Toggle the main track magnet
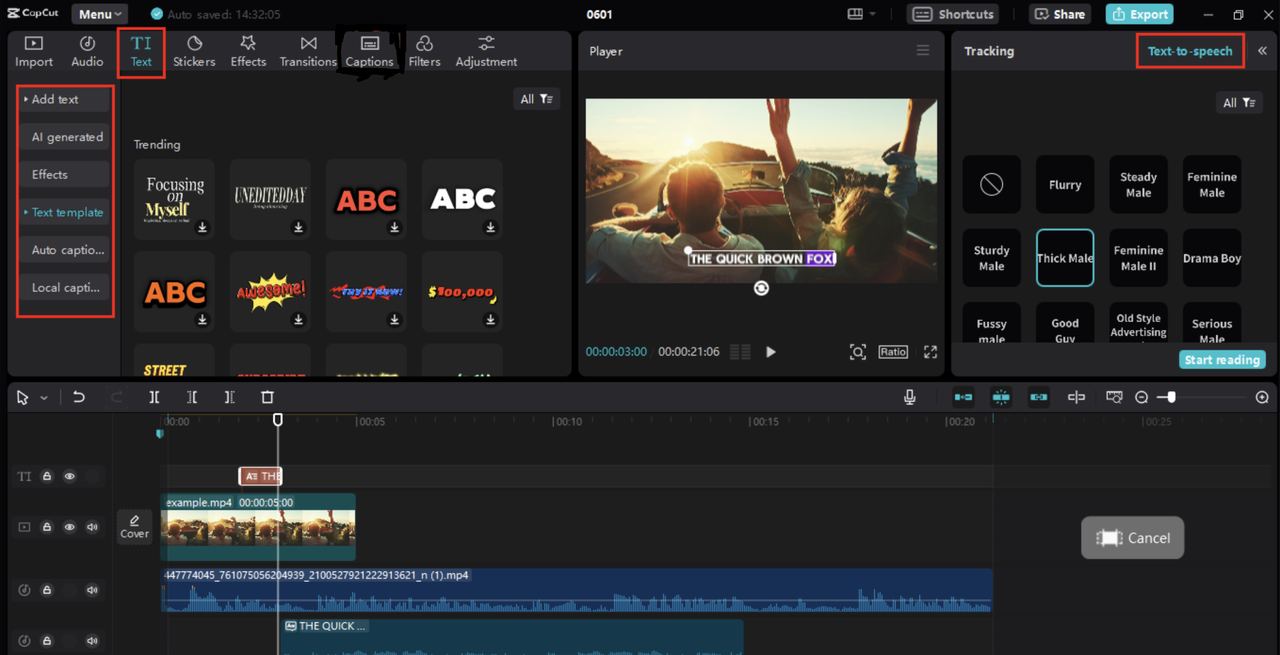Viewport: 1280px width, 655px height. 963,397
